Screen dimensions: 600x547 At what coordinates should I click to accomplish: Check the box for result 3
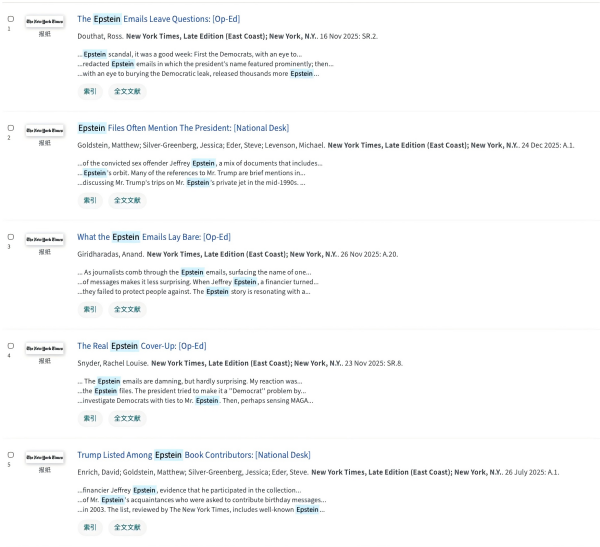[x=10, y=237]
